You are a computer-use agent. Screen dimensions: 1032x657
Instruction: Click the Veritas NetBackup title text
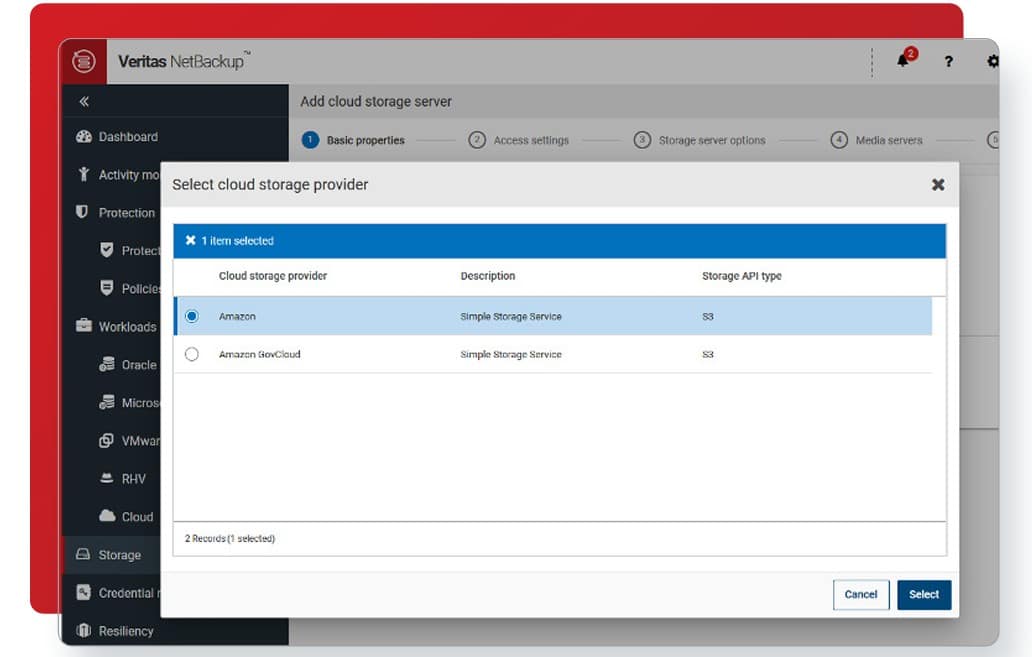184,61
